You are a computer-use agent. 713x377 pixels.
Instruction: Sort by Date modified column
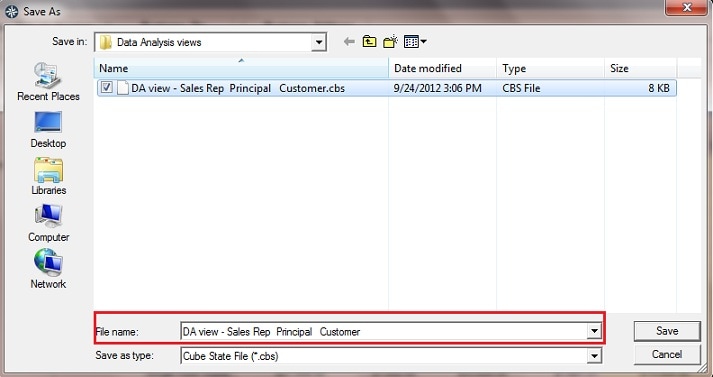click(x=442, y=68)
